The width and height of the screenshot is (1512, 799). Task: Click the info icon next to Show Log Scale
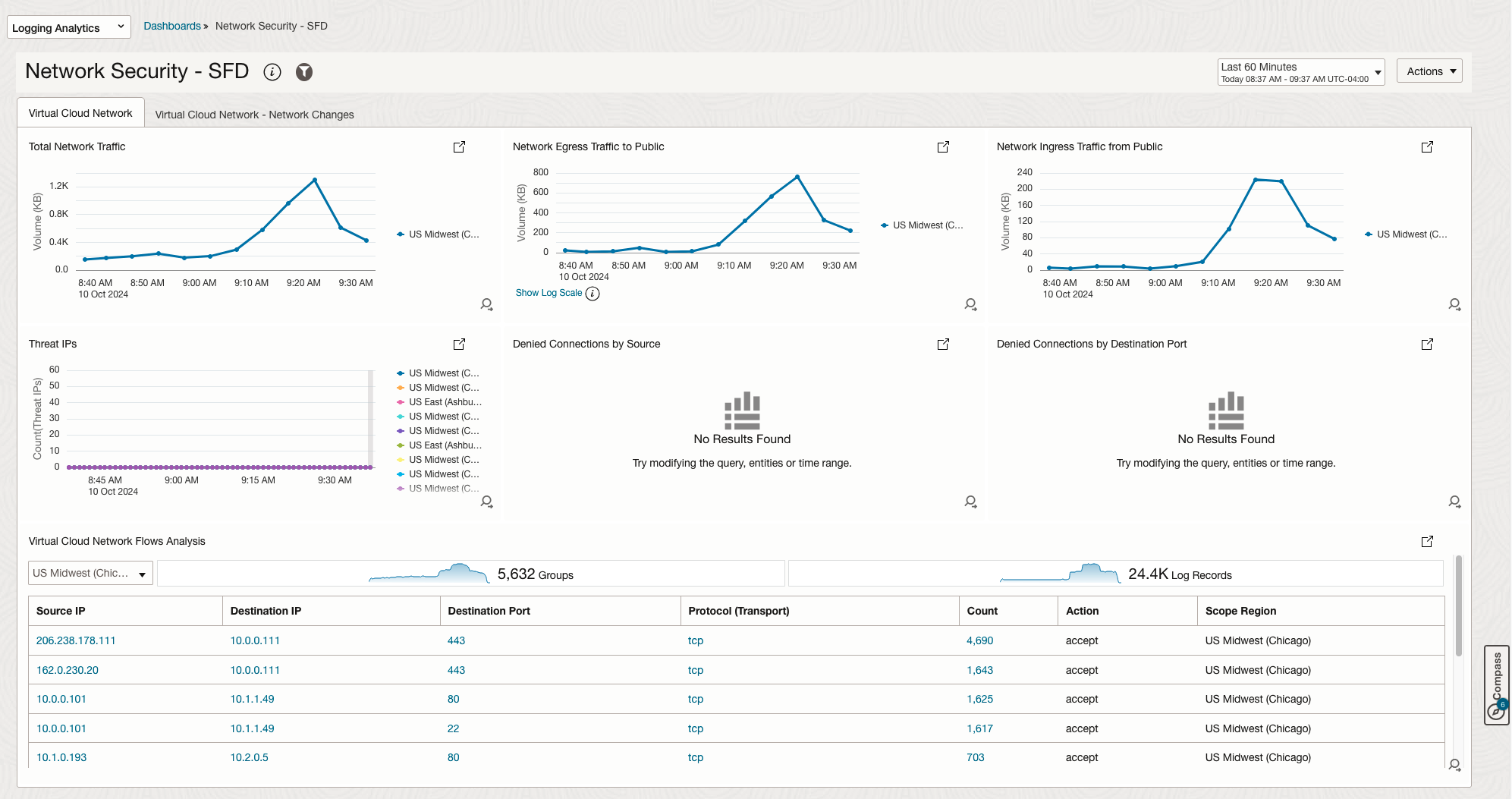point(592,293)
